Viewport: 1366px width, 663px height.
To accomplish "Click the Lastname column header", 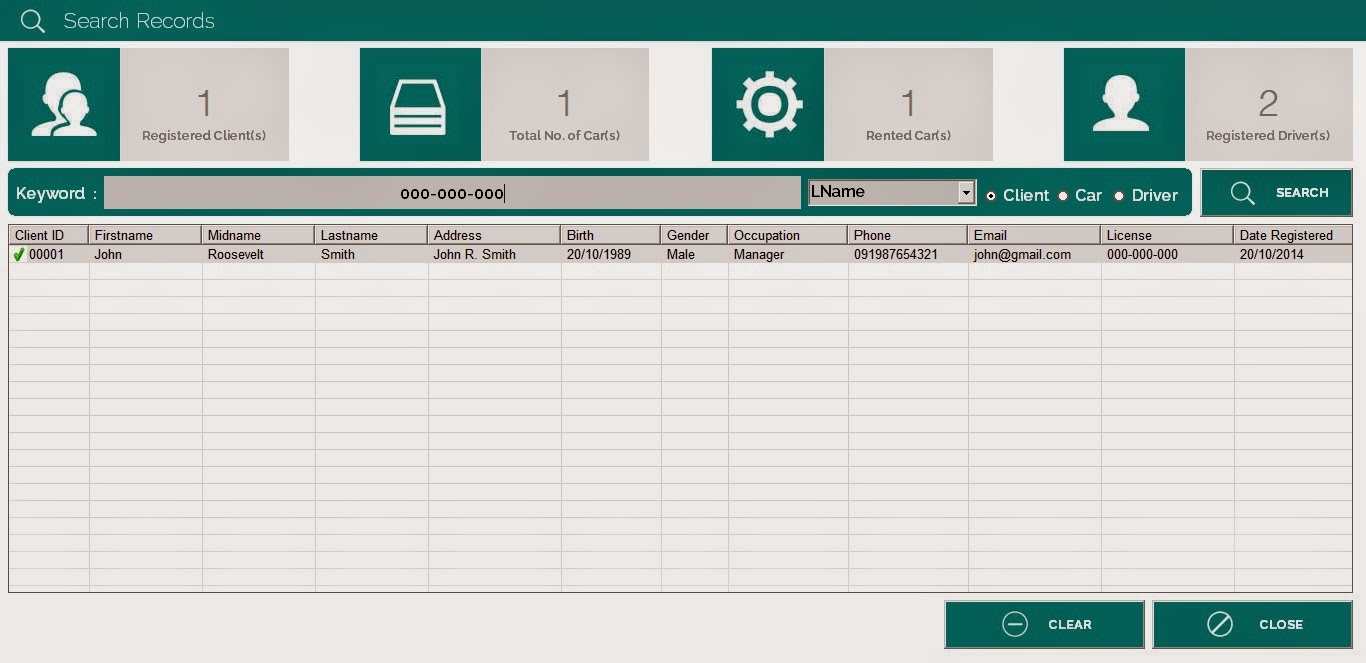I will pyautogui.click(x=370, y=234).
